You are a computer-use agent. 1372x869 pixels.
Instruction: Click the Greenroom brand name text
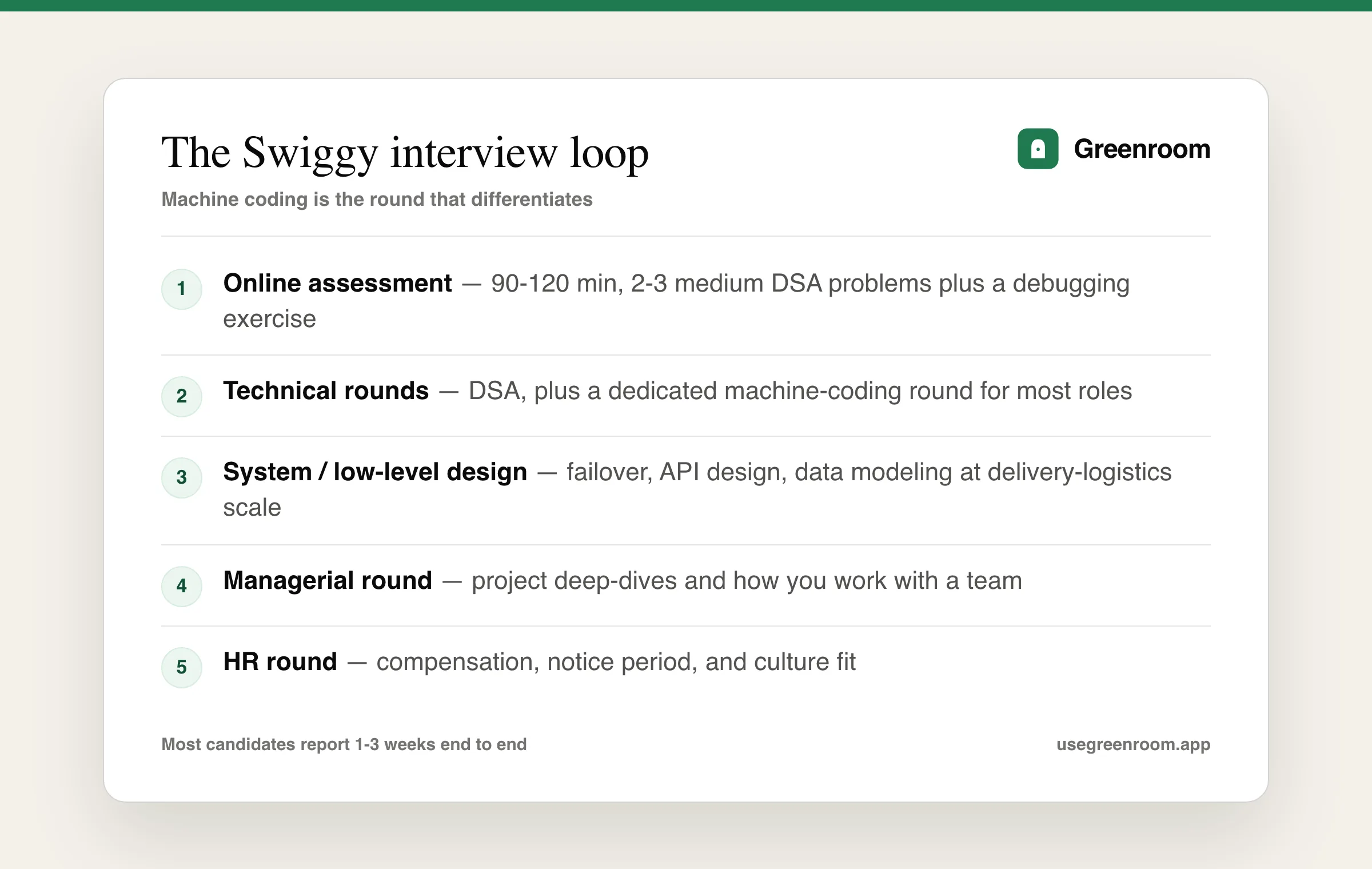(1142, 149)
